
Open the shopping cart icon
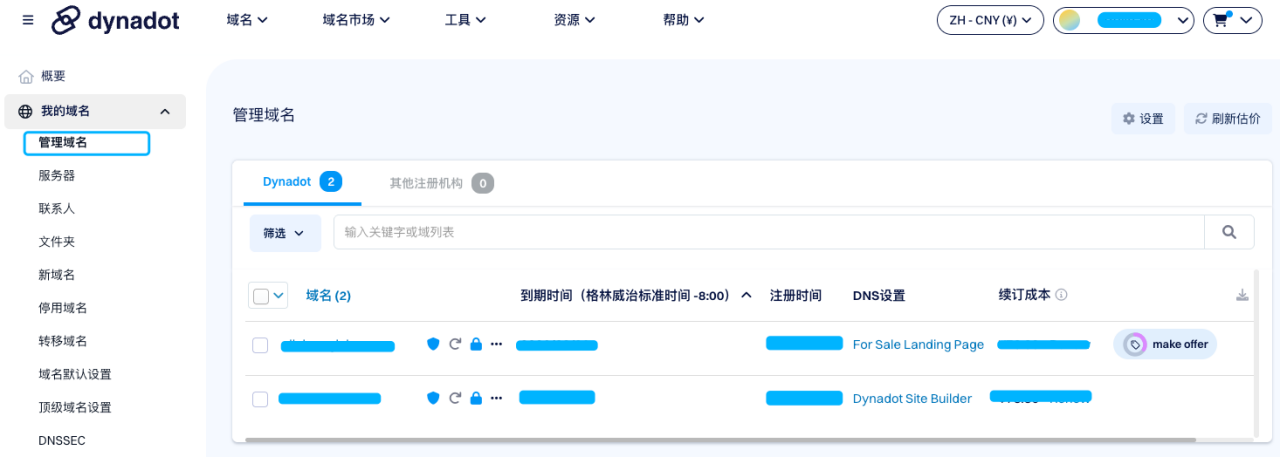[1221, 19]
